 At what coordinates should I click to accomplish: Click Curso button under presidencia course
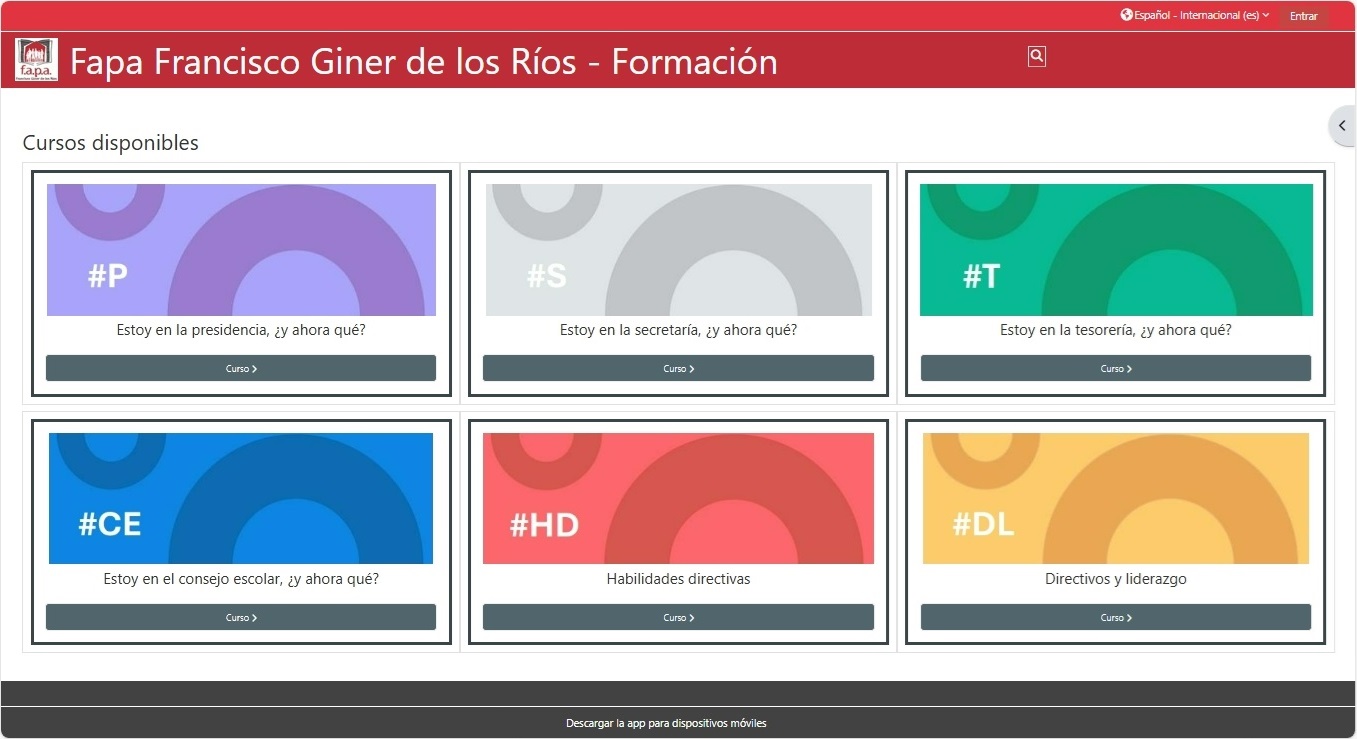click(241, 368)
